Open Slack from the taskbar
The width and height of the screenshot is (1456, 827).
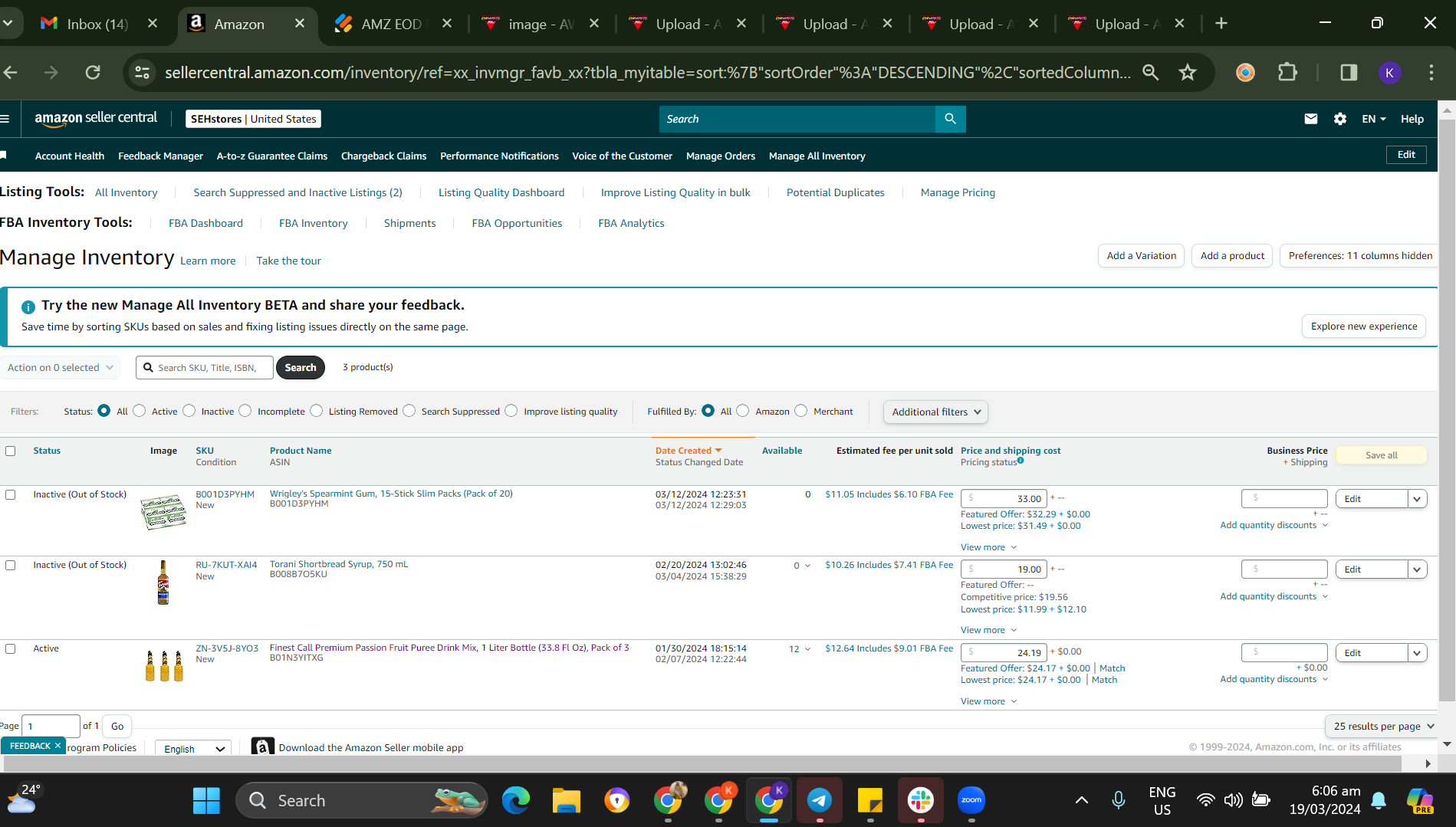coord(921,801)
